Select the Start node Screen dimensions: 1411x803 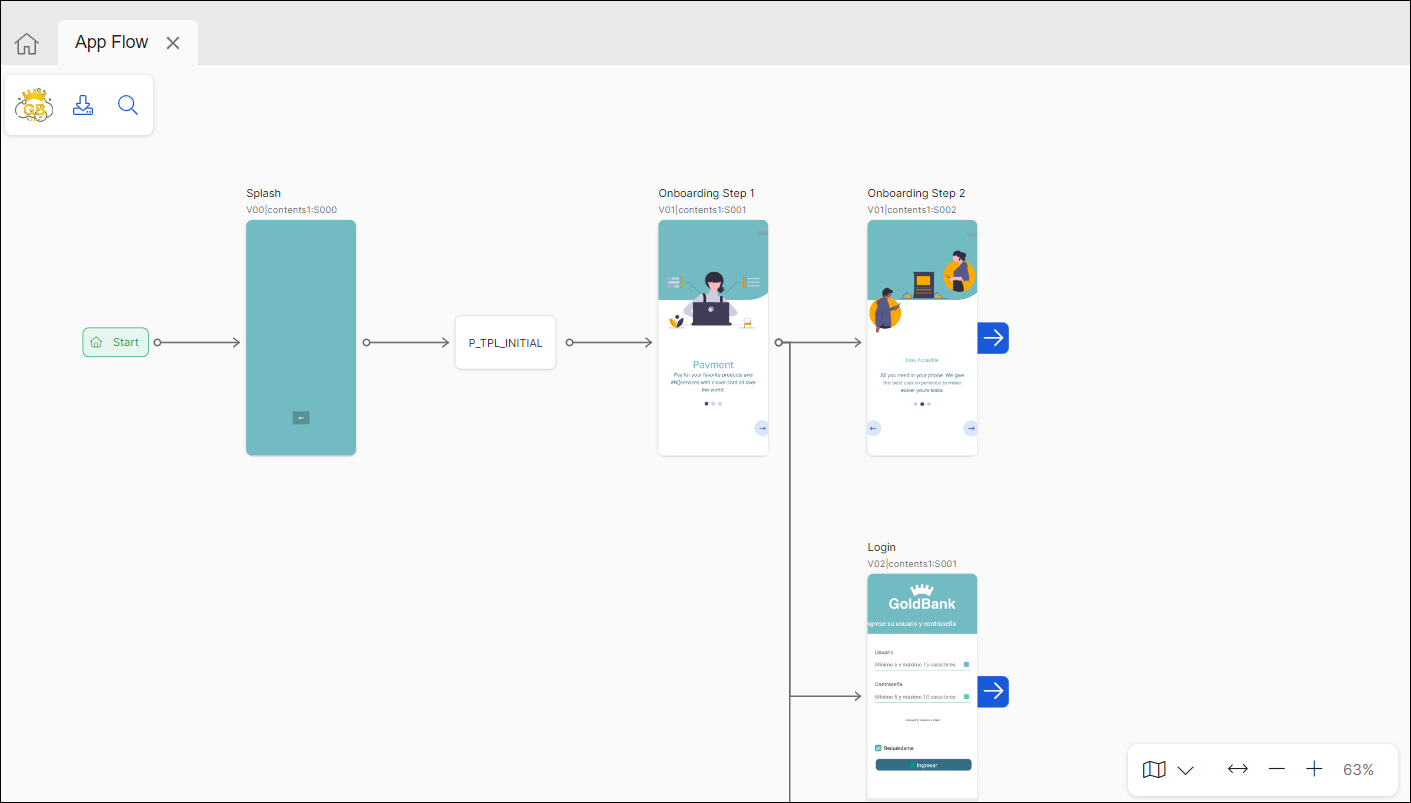coord(116,342)
